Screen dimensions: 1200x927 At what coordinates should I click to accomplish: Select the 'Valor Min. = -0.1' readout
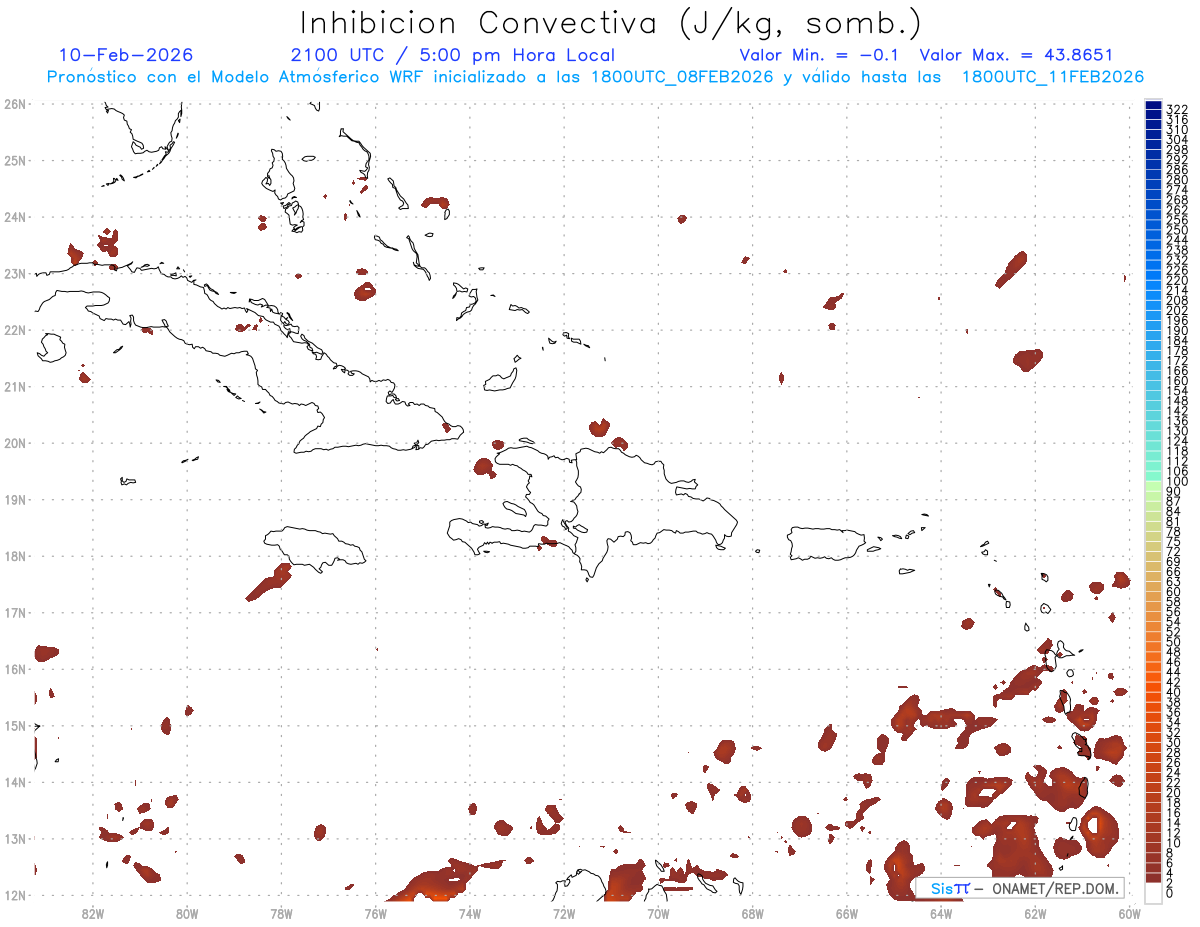[x=821, y=55]
